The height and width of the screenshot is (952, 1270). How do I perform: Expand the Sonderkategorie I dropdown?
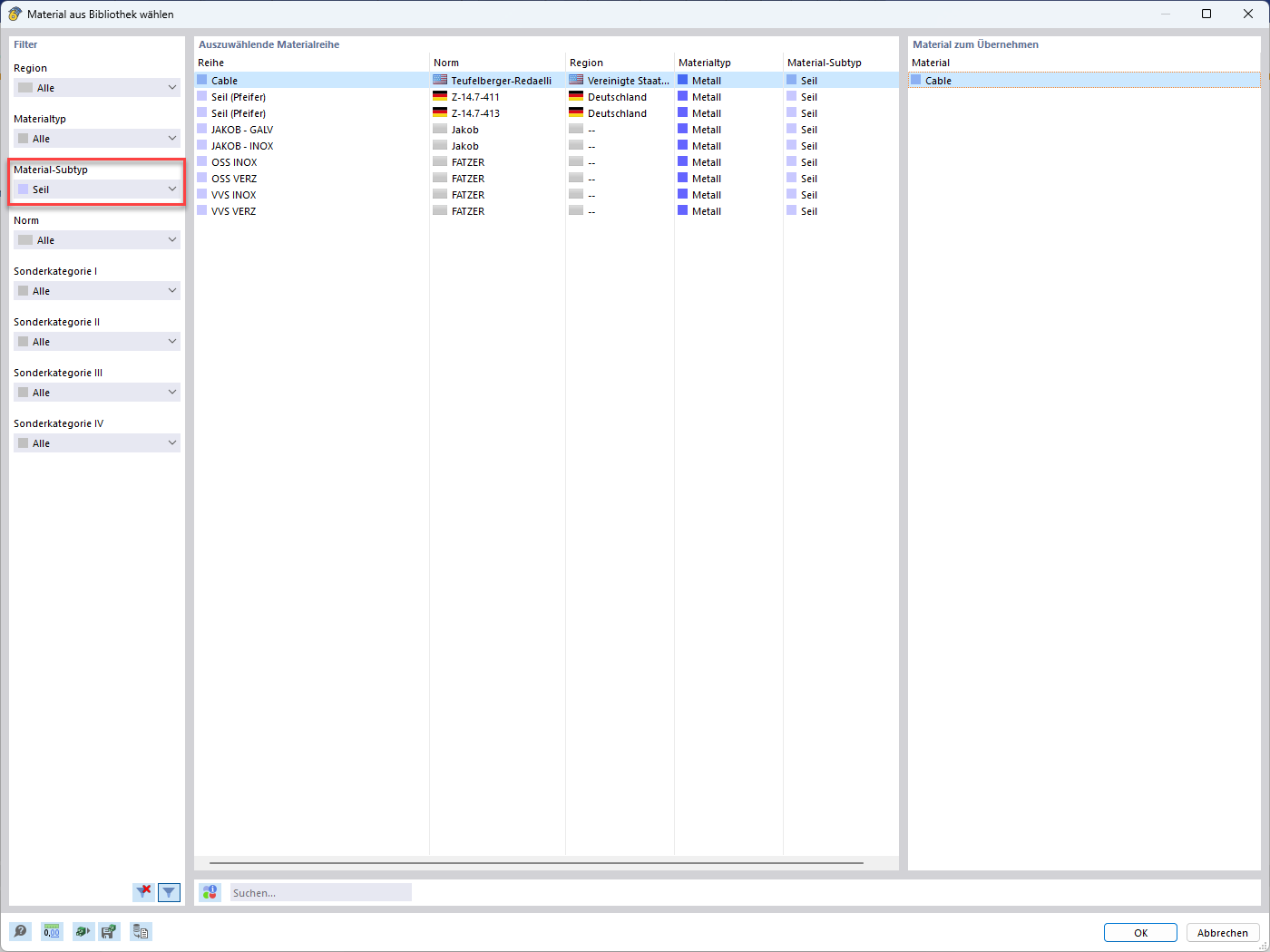click(x=97, y=291)
